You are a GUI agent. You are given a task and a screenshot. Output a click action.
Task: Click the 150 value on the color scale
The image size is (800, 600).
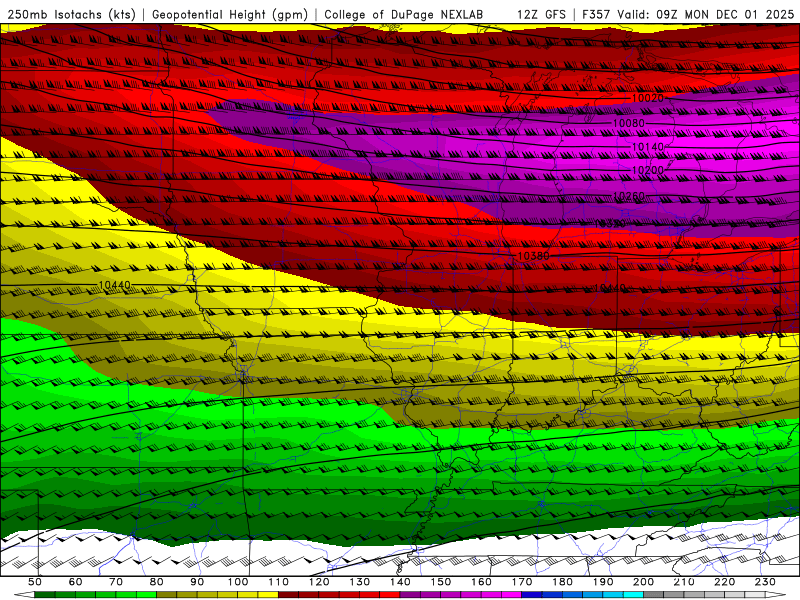[x=441, y=582]
